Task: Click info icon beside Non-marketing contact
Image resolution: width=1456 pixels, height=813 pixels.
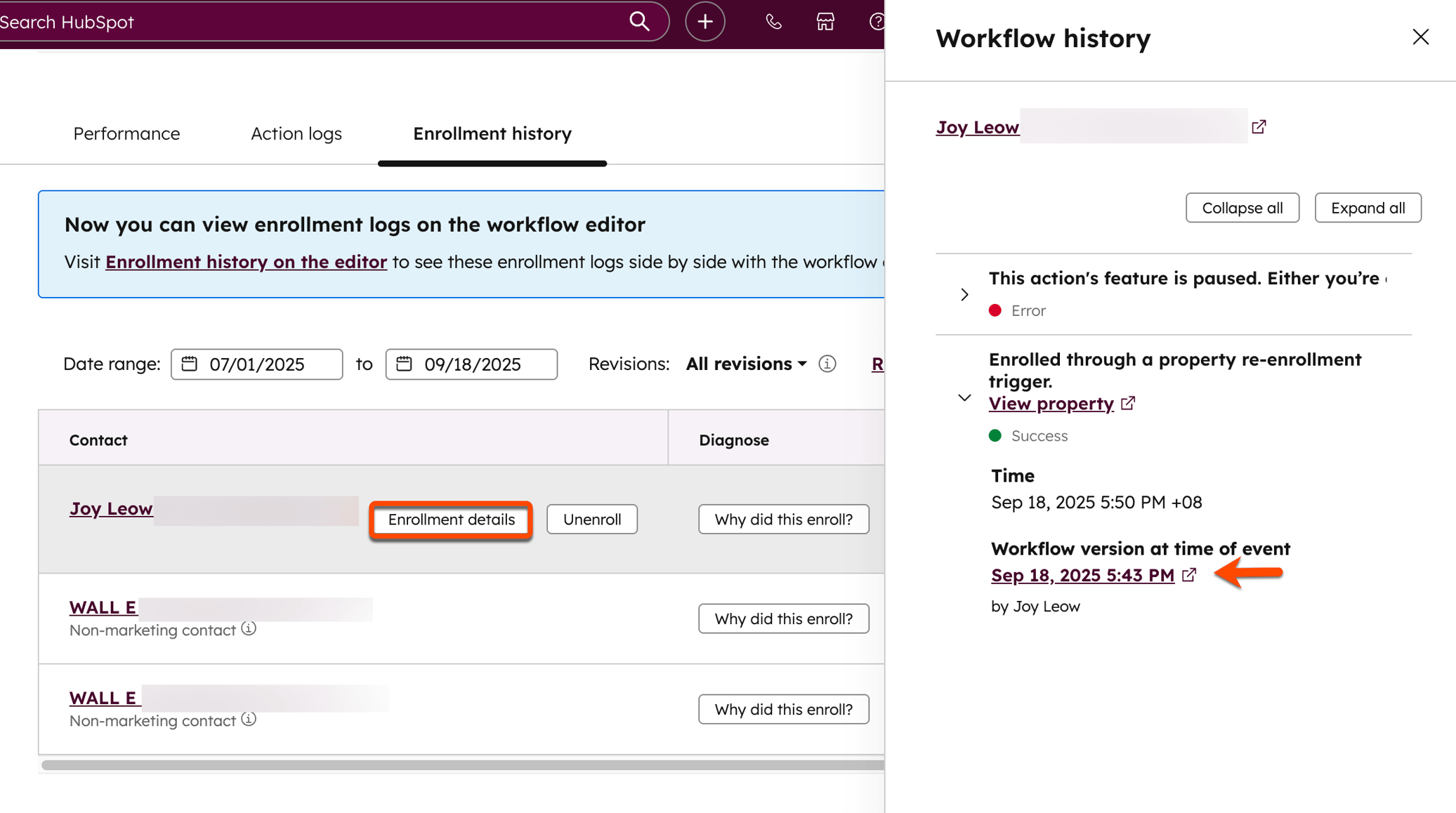Action: coord(249,630)
